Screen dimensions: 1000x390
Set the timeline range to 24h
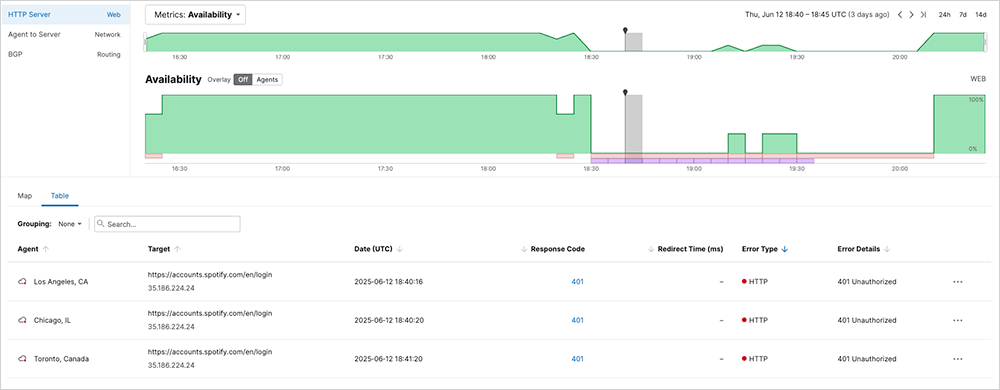(945, 15)
